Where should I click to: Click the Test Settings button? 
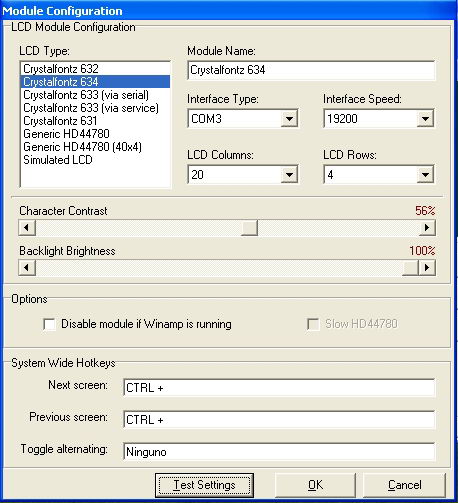pyautogui.click(x=204, y=485)
